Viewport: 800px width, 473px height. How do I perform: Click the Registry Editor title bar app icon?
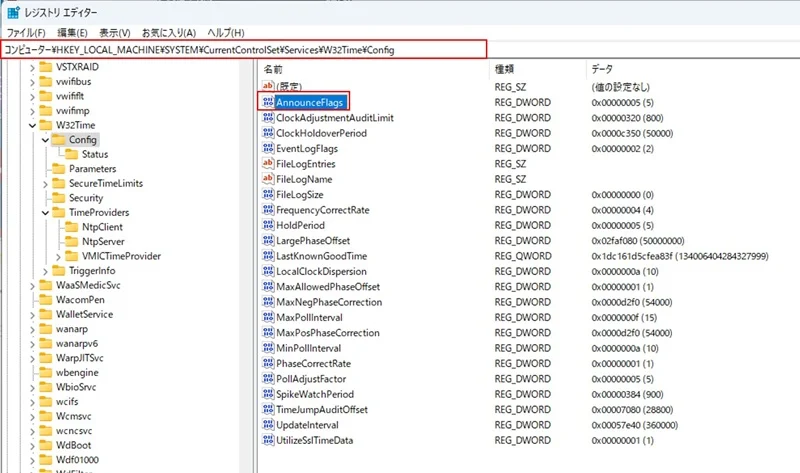13,12
